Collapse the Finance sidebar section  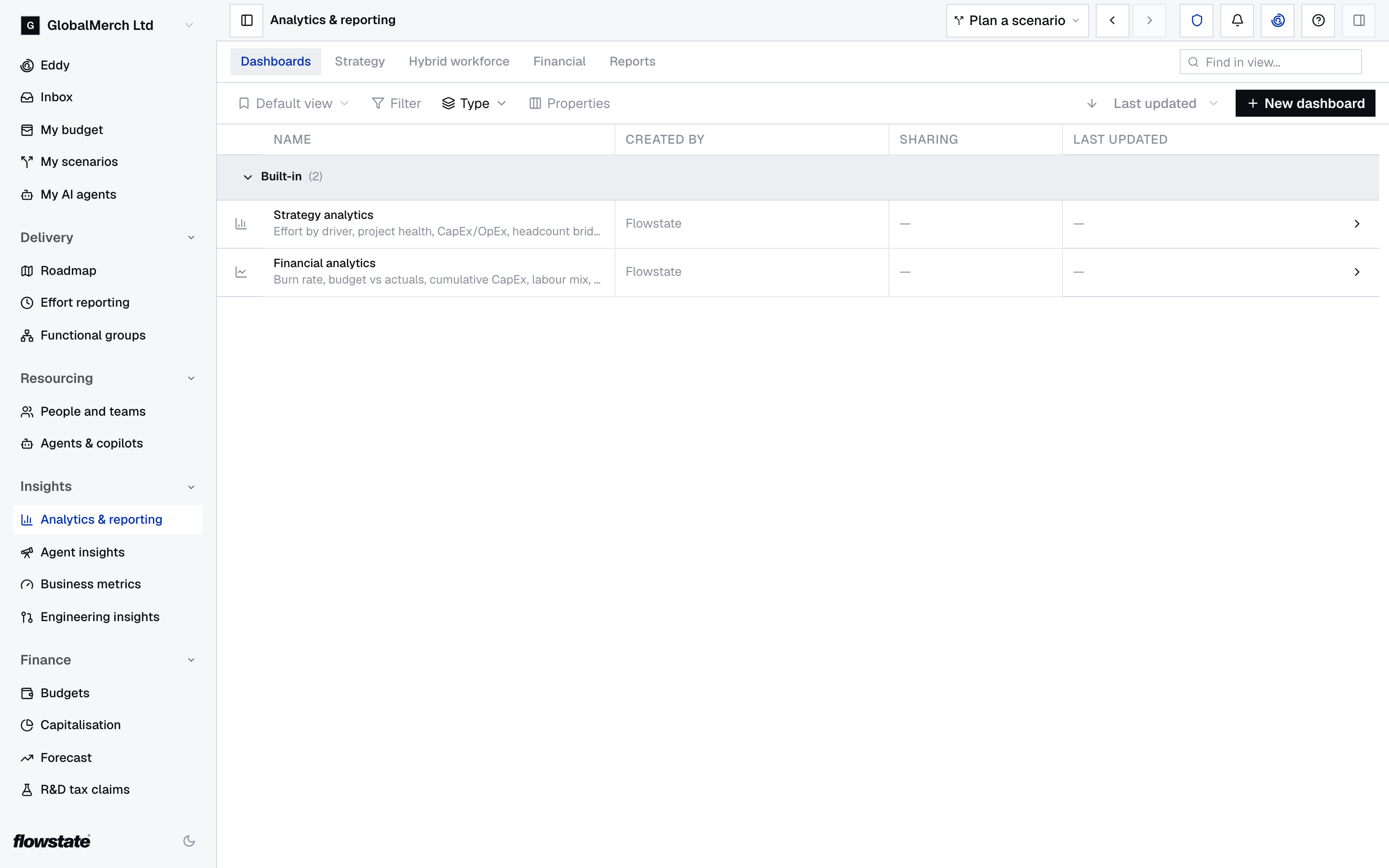point(191,660)
